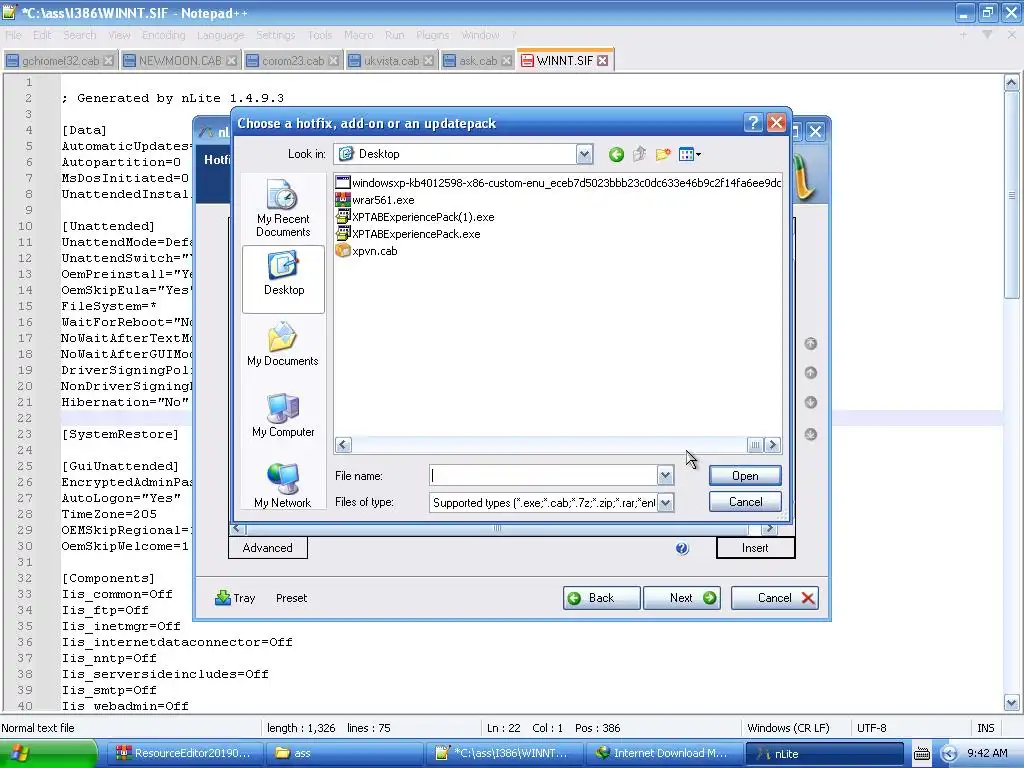
Task: Expand the File name dropdown arrow
Action: click(665, 476)
